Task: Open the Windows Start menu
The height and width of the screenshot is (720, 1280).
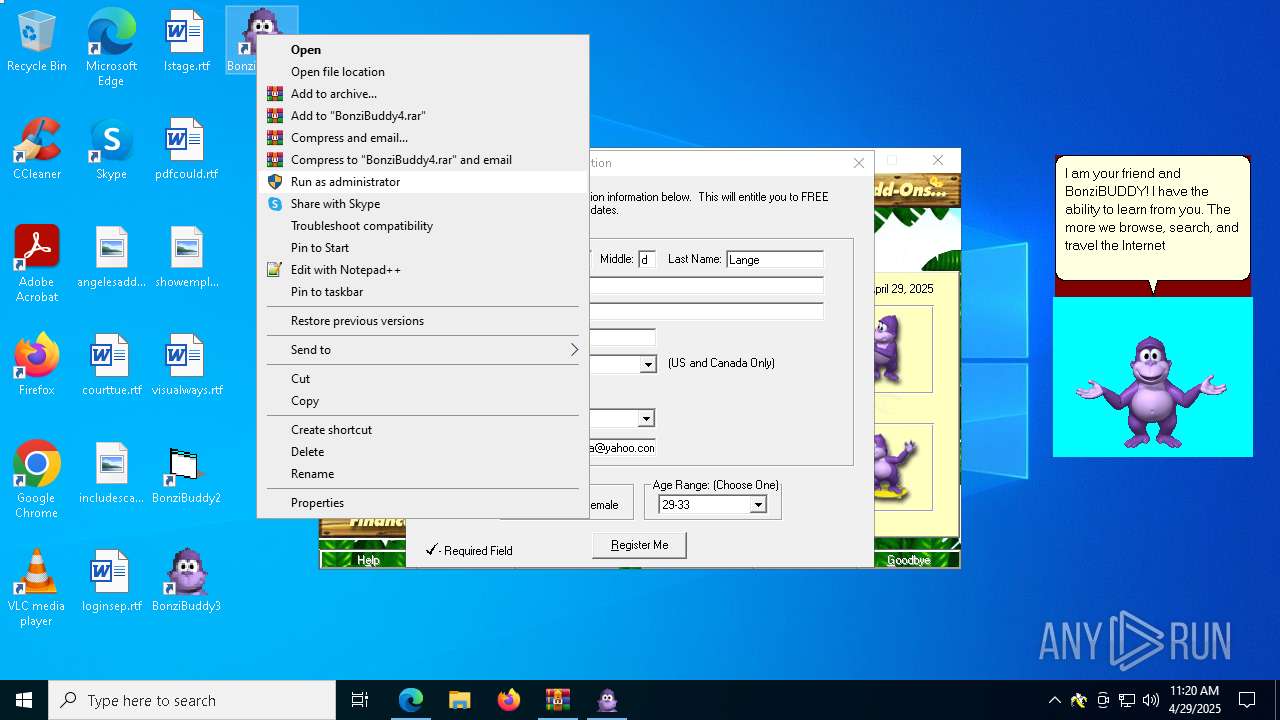Action: coord(24,700)
